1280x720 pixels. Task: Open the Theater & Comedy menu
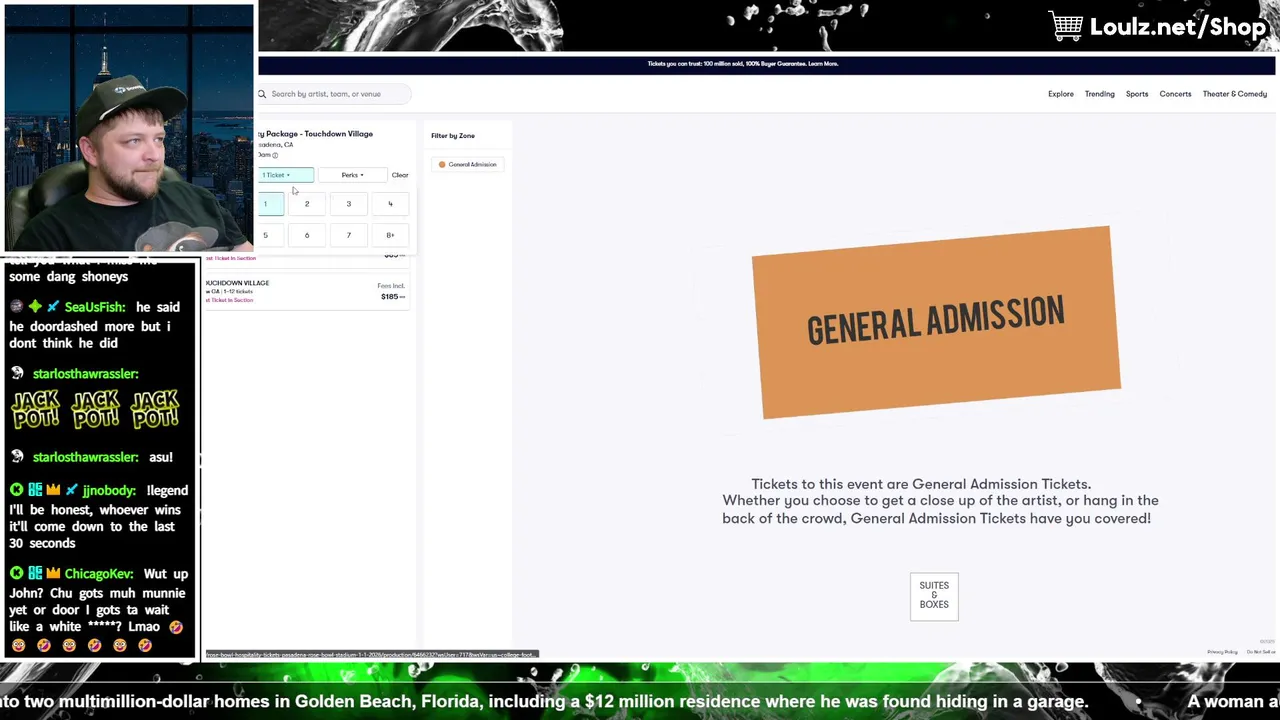1234,94
